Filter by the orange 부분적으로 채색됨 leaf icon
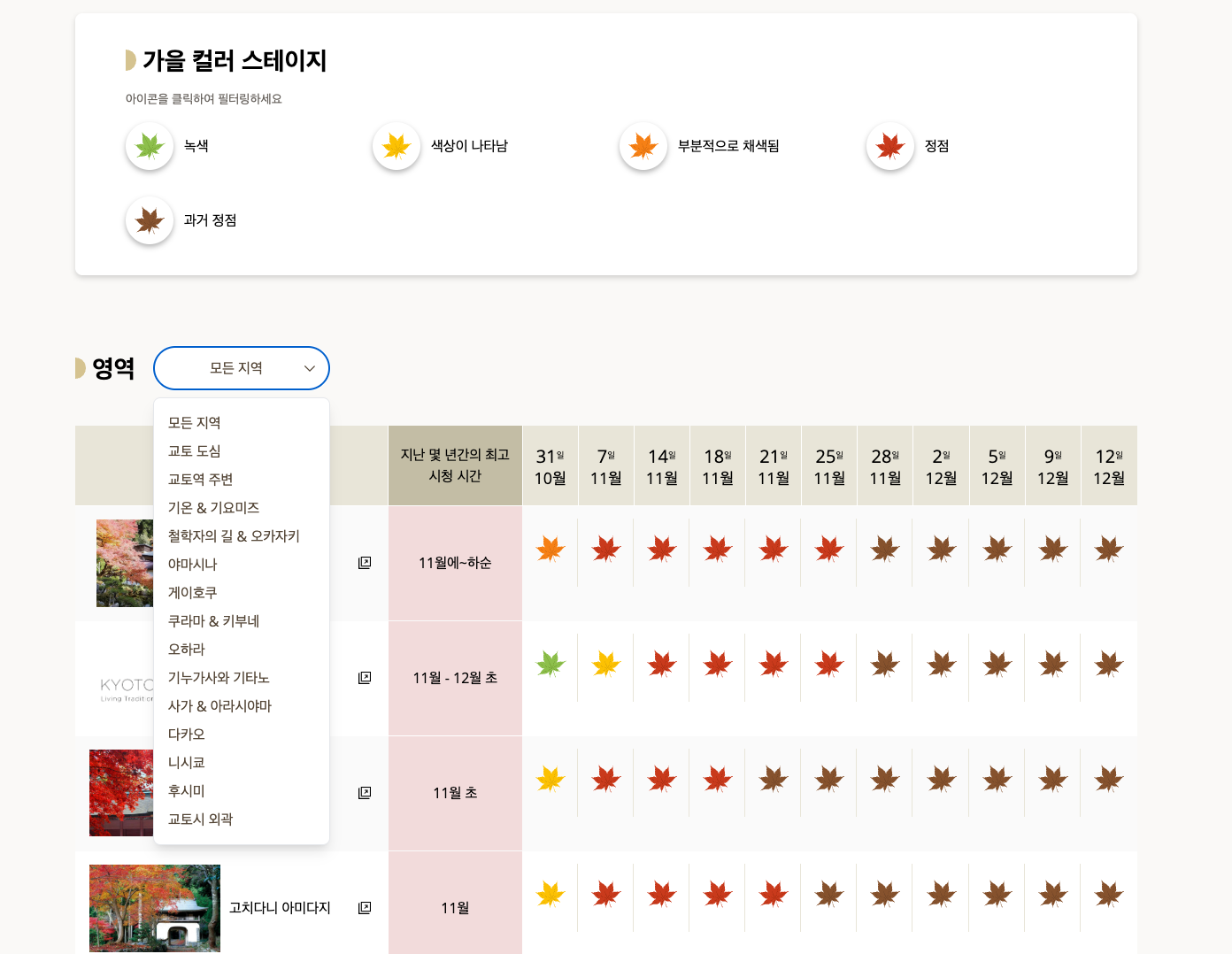The width and height of the screenshot is (1232, 954). pos(643,146)
